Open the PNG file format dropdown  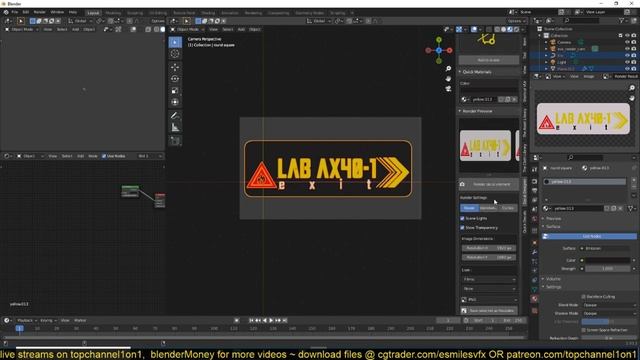click(489, 300)
